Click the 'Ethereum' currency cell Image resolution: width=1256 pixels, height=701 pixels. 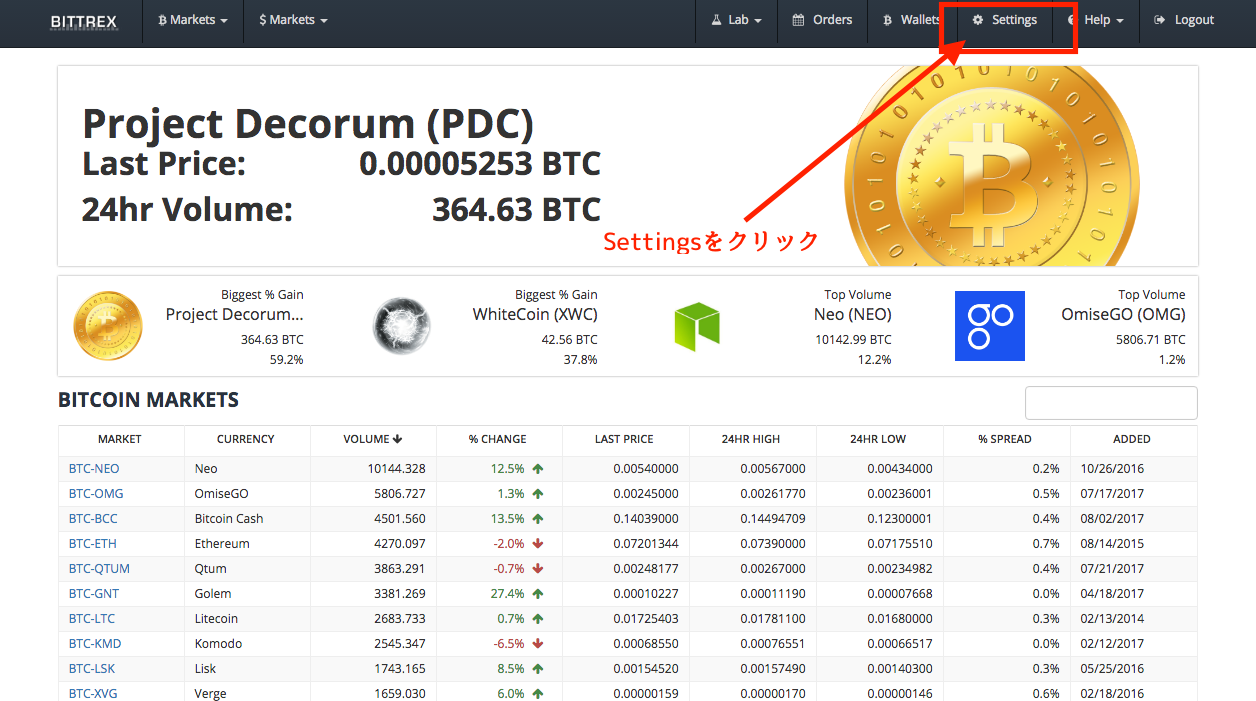[222, 543]
